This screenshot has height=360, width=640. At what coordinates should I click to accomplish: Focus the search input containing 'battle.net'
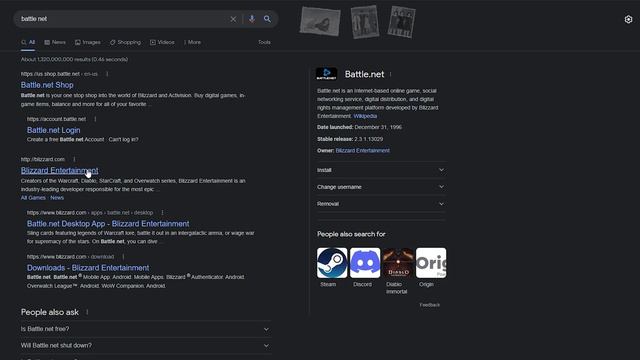(122, 19)
